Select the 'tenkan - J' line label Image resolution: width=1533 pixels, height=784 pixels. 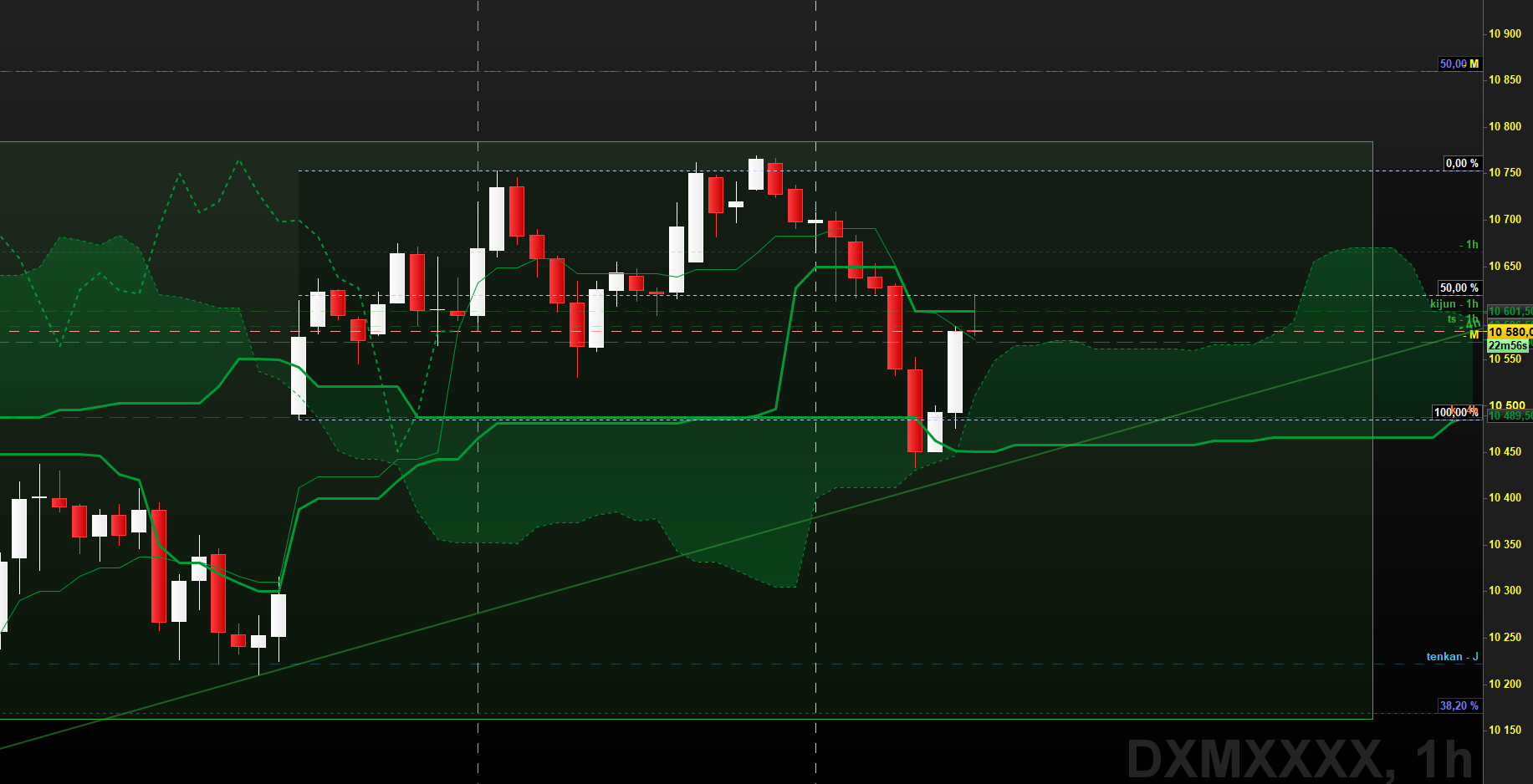tap(1452, 657)
